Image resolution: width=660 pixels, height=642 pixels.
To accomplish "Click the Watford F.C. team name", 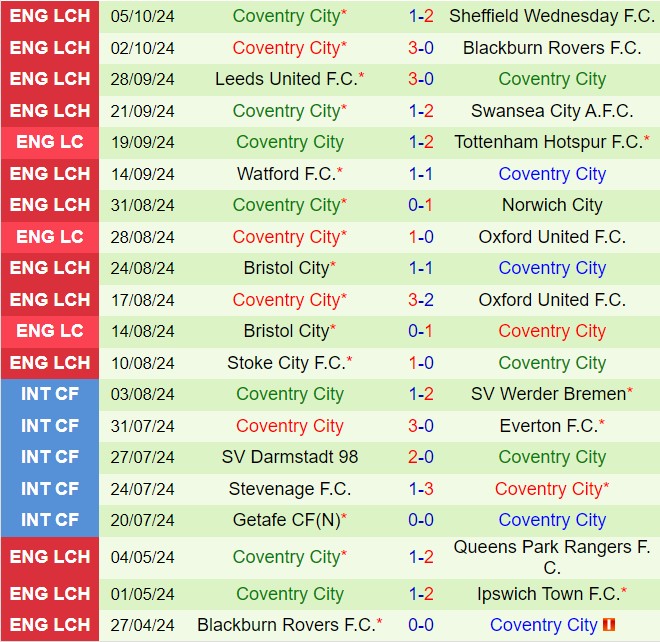I will pos(286,174).
